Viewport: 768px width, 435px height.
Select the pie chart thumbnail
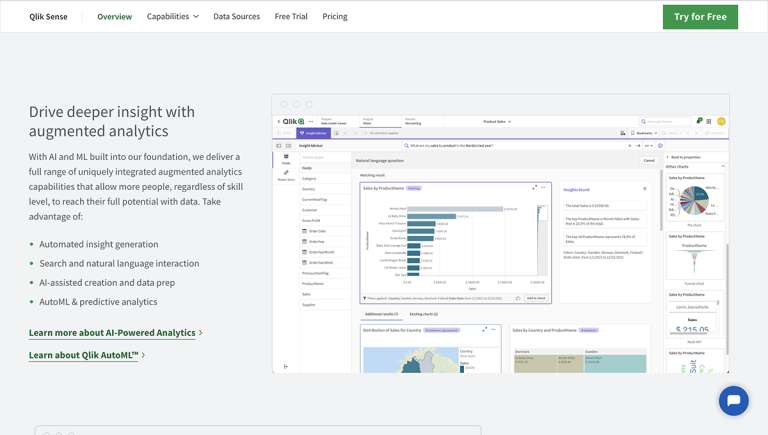693,201
